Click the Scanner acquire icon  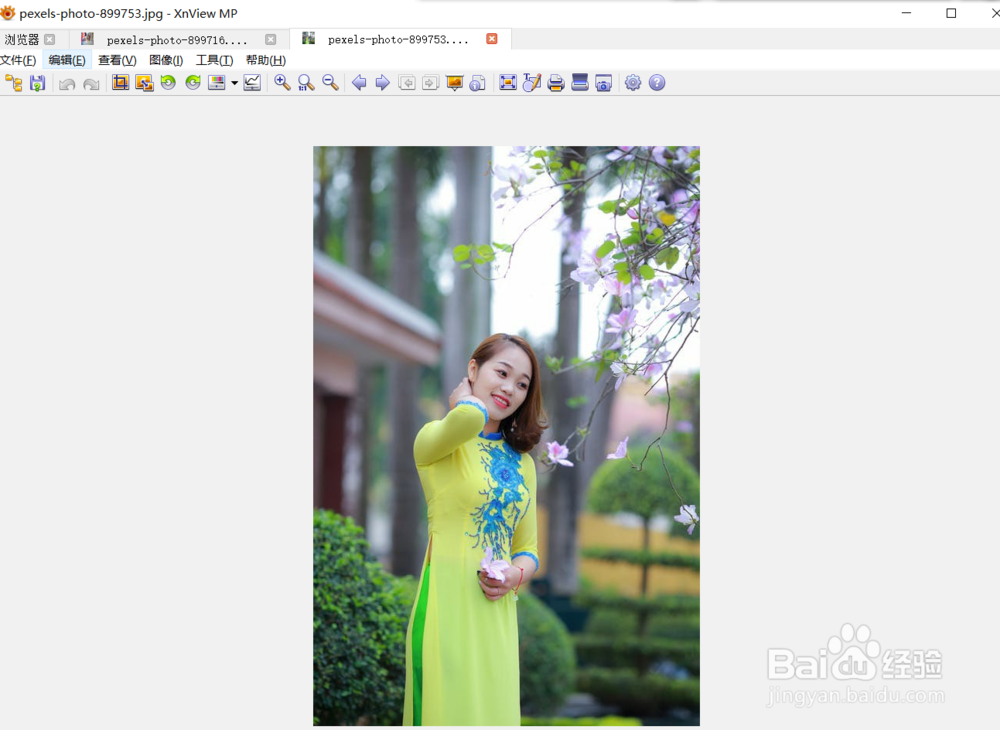tap(580, 83)
